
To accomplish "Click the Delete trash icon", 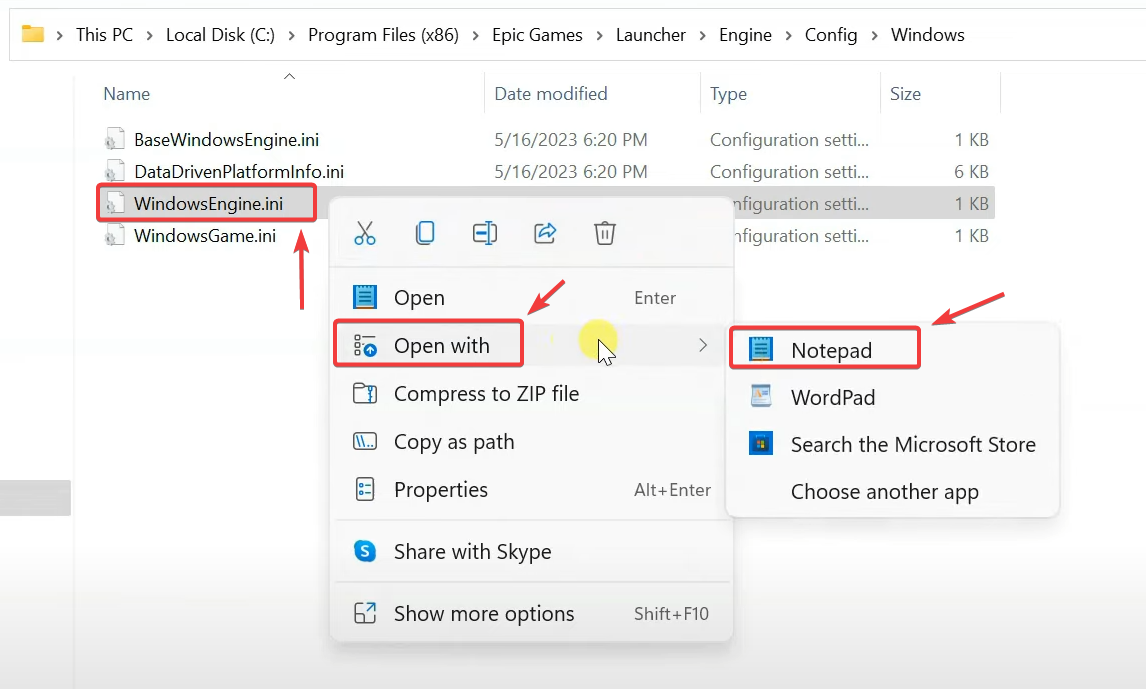I will coord(604,233).
